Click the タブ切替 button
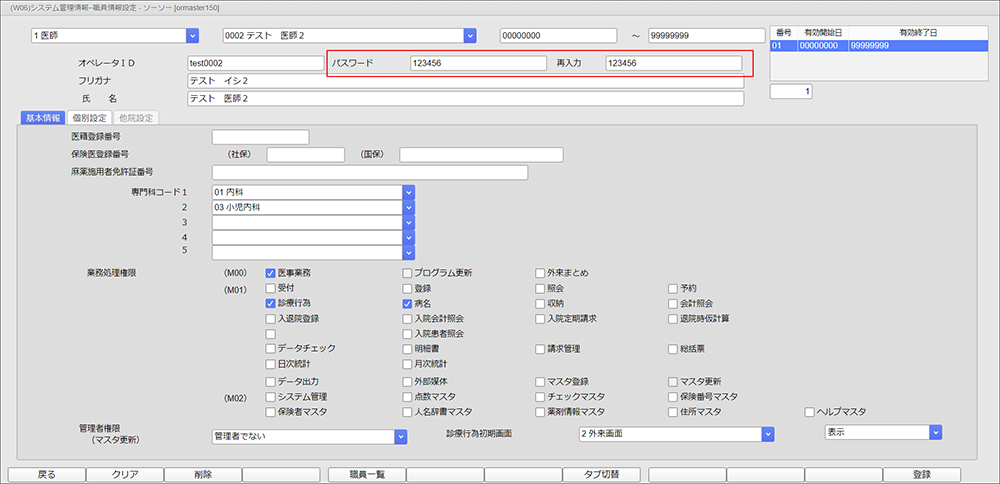The width and height of the screenshot is (1000, 484). (601, 474)
